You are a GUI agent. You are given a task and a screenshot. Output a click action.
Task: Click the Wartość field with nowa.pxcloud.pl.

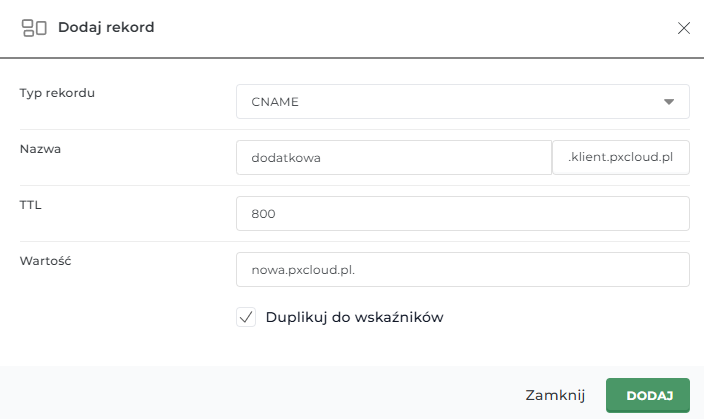click(x=463, y=269)
